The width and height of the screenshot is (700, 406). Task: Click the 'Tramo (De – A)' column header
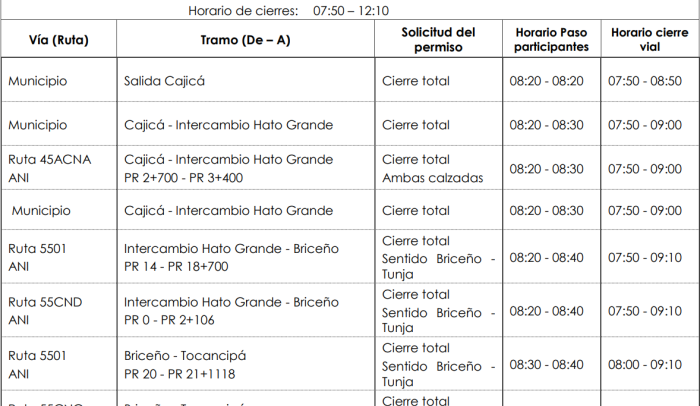pyautogui.click(x=246, y=40)
